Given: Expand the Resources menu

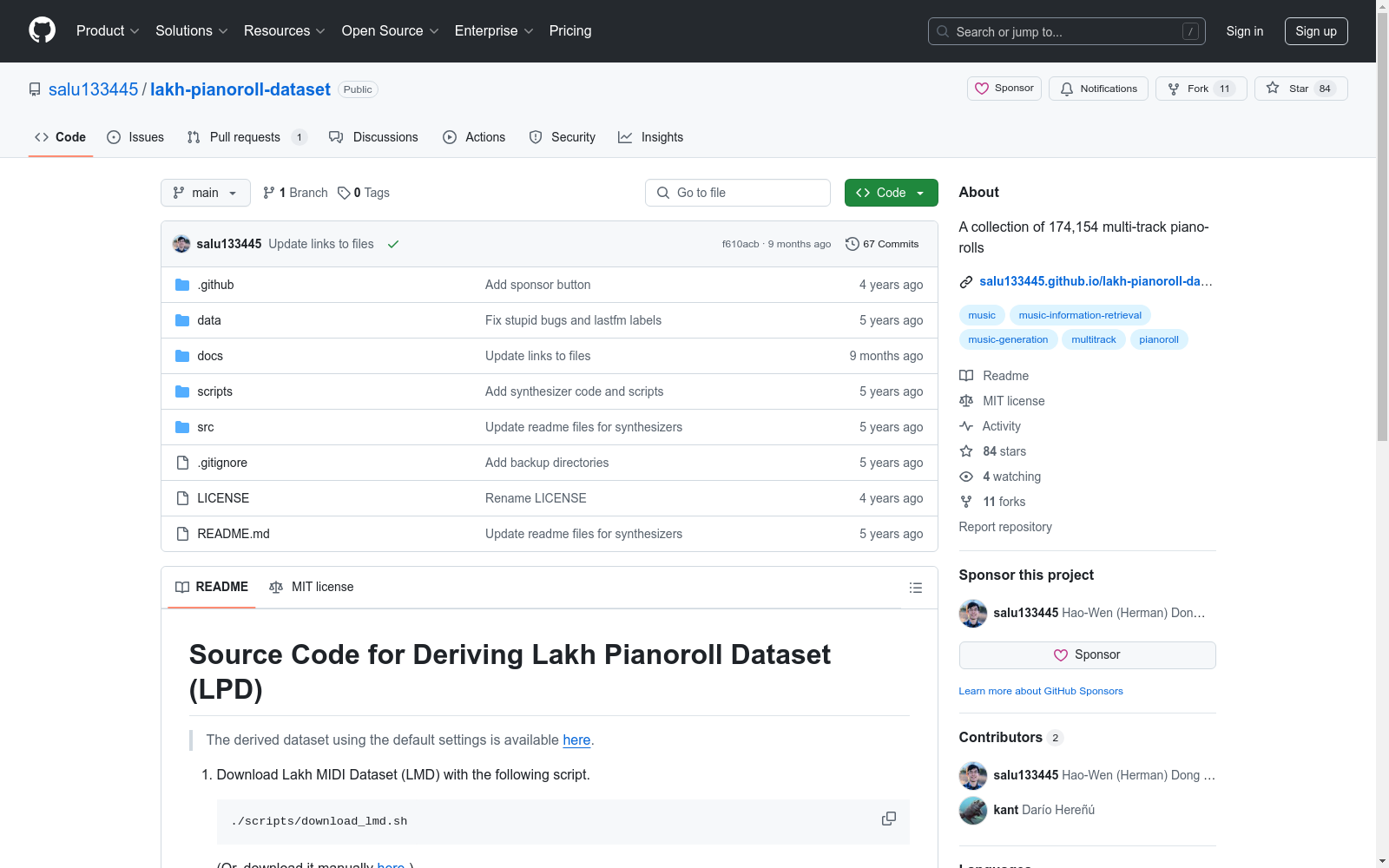Looking at the screenshot, I should 285,31.
